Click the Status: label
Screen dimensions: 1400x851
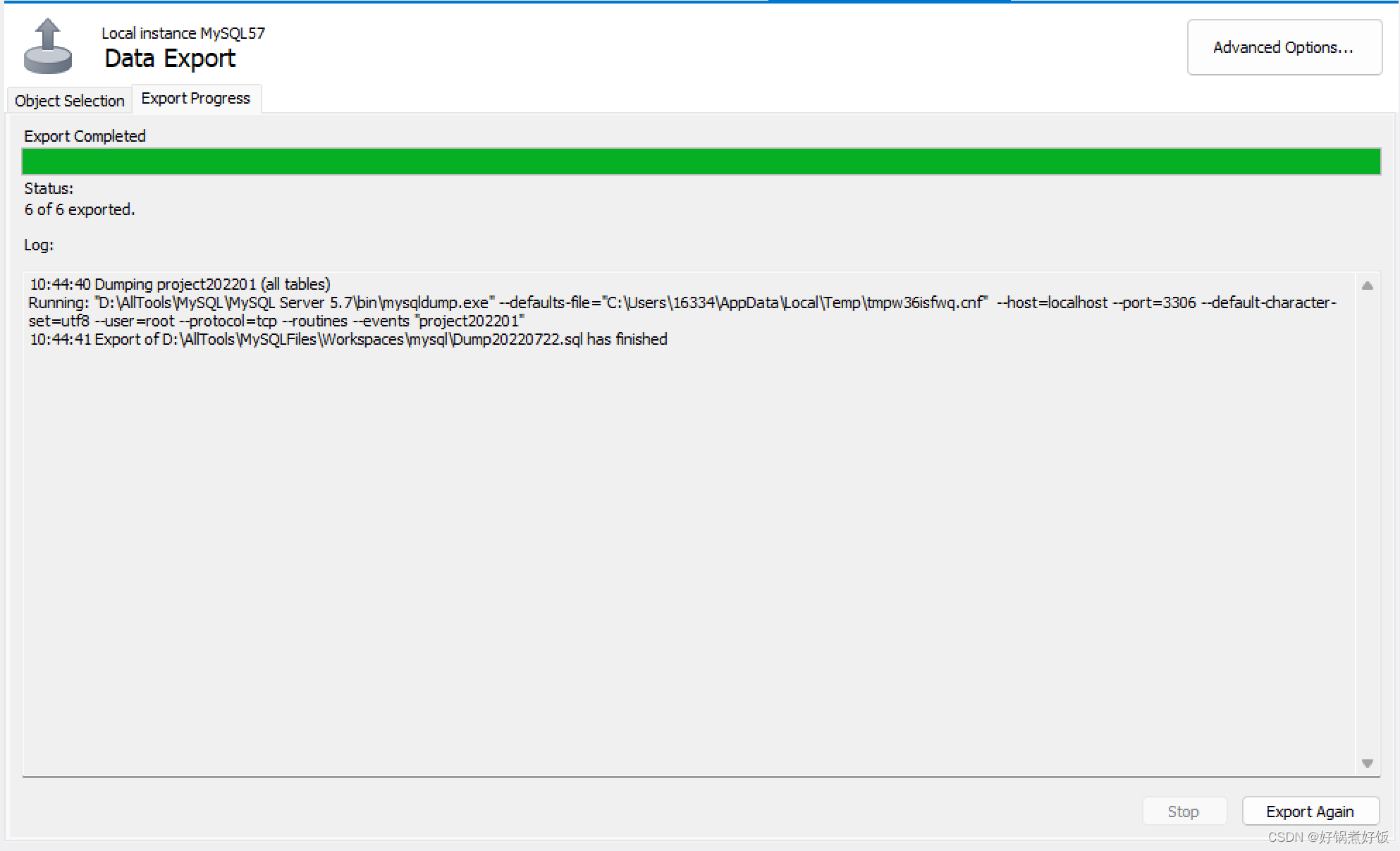[x=49, y=189]
